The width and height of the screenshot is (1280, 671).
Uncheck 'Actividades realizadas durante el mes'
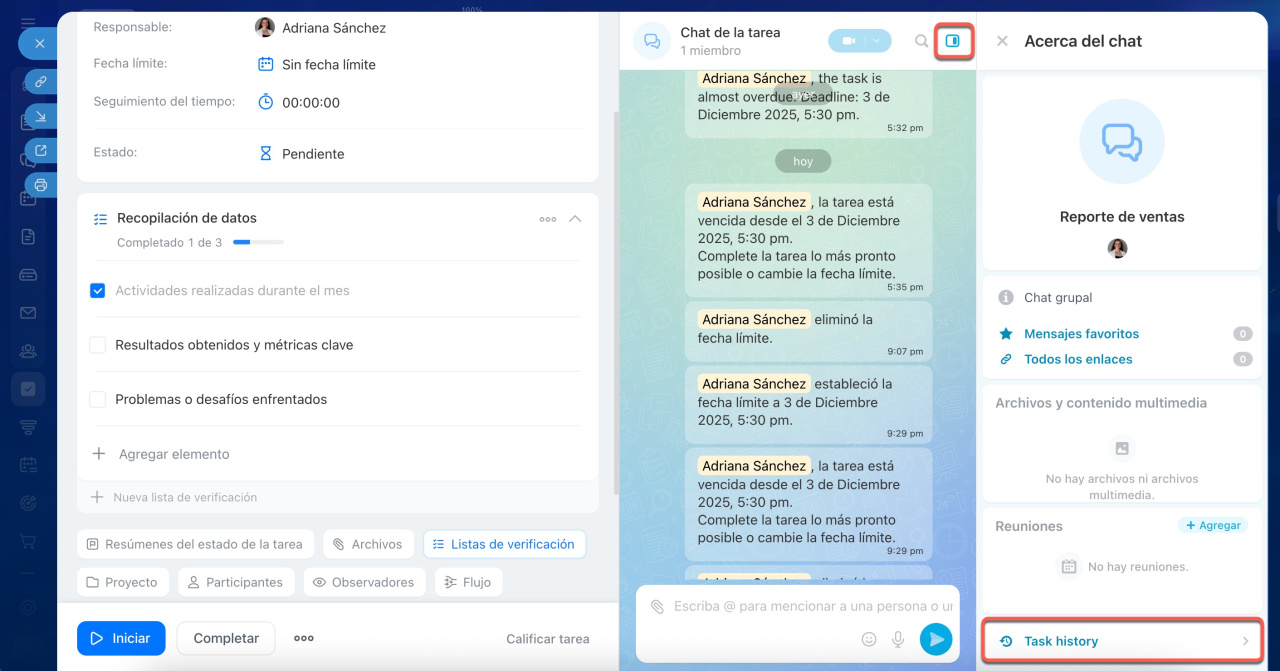tap(98, 291)
